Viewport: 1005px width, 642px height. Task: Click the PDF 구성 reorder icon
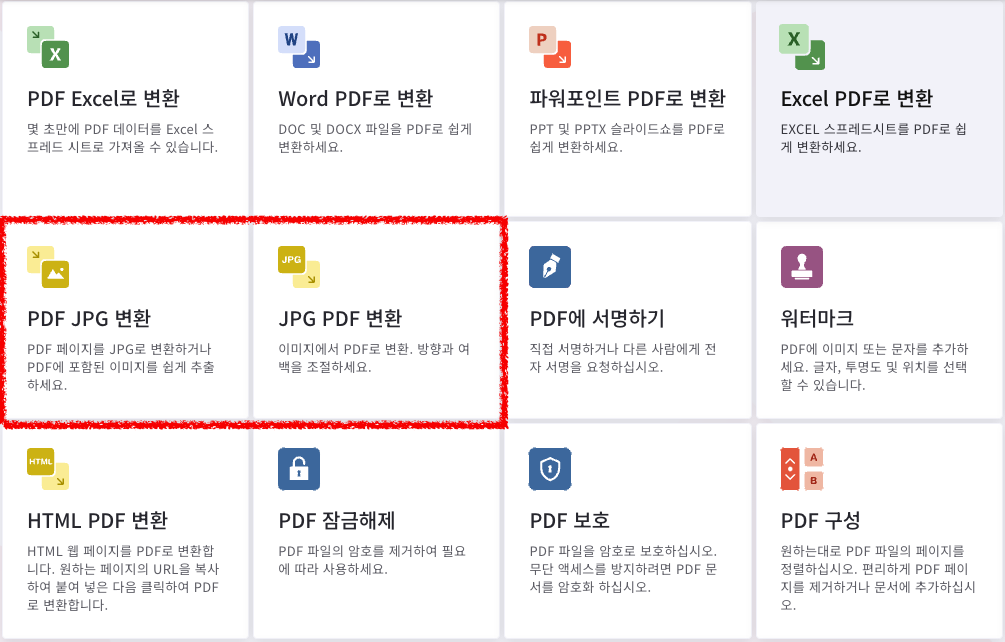[800, 468]
